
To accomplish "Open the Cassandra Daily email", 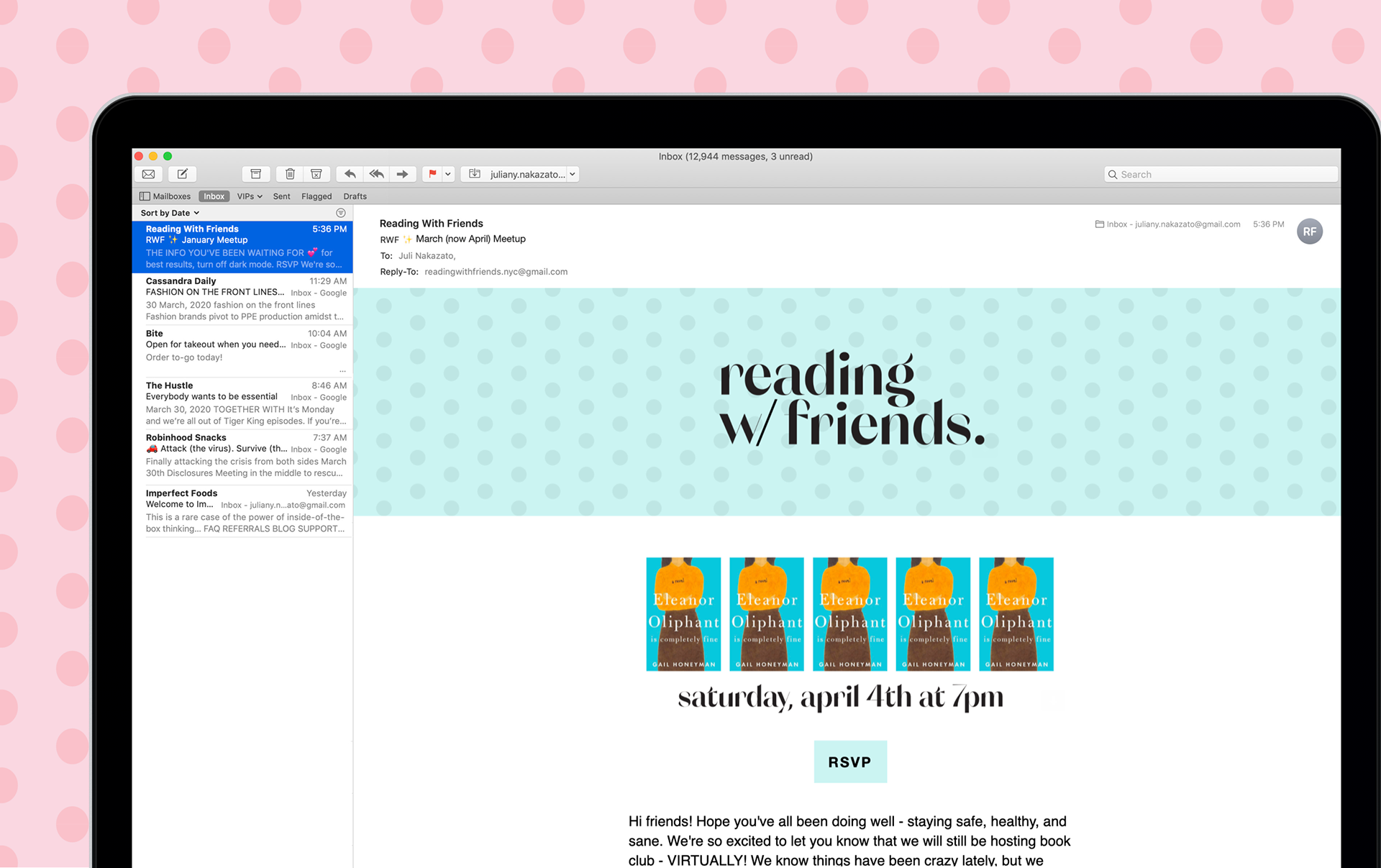I will click(x=242, y=298).
